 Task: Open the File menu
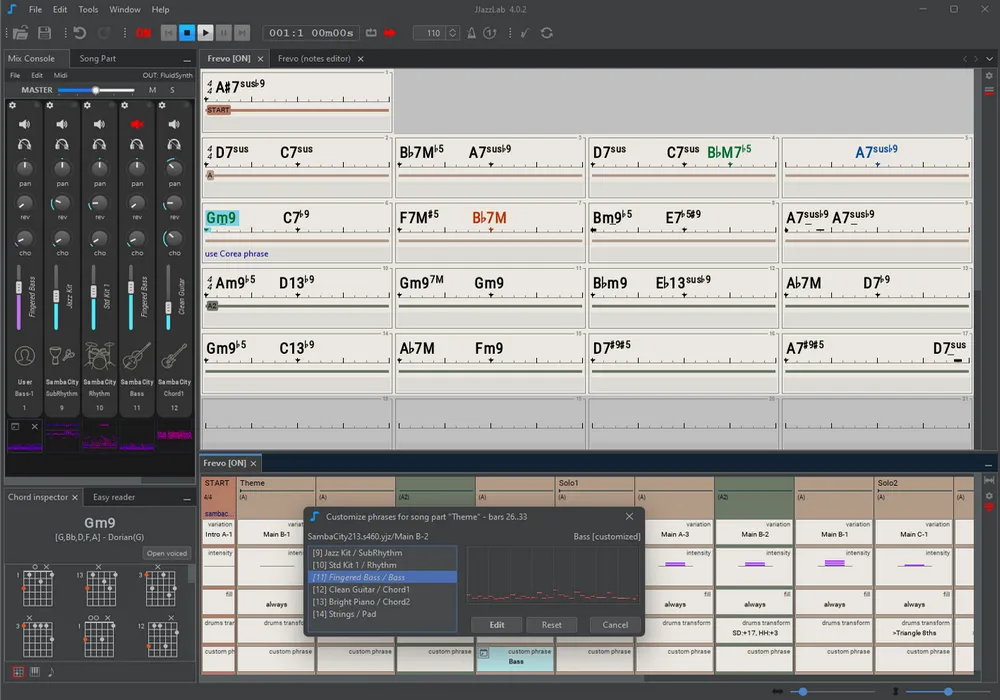[x=36, y=10]
